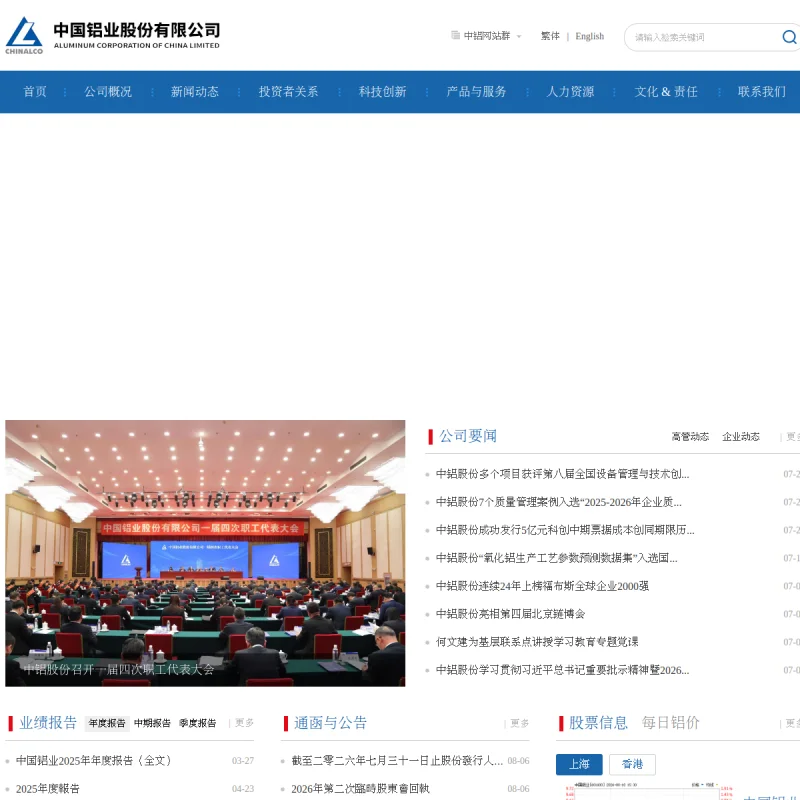This screenshot has height=800, width=800.
Task: Open 通函与公告 section heading
Action: (x=330, y=723)
